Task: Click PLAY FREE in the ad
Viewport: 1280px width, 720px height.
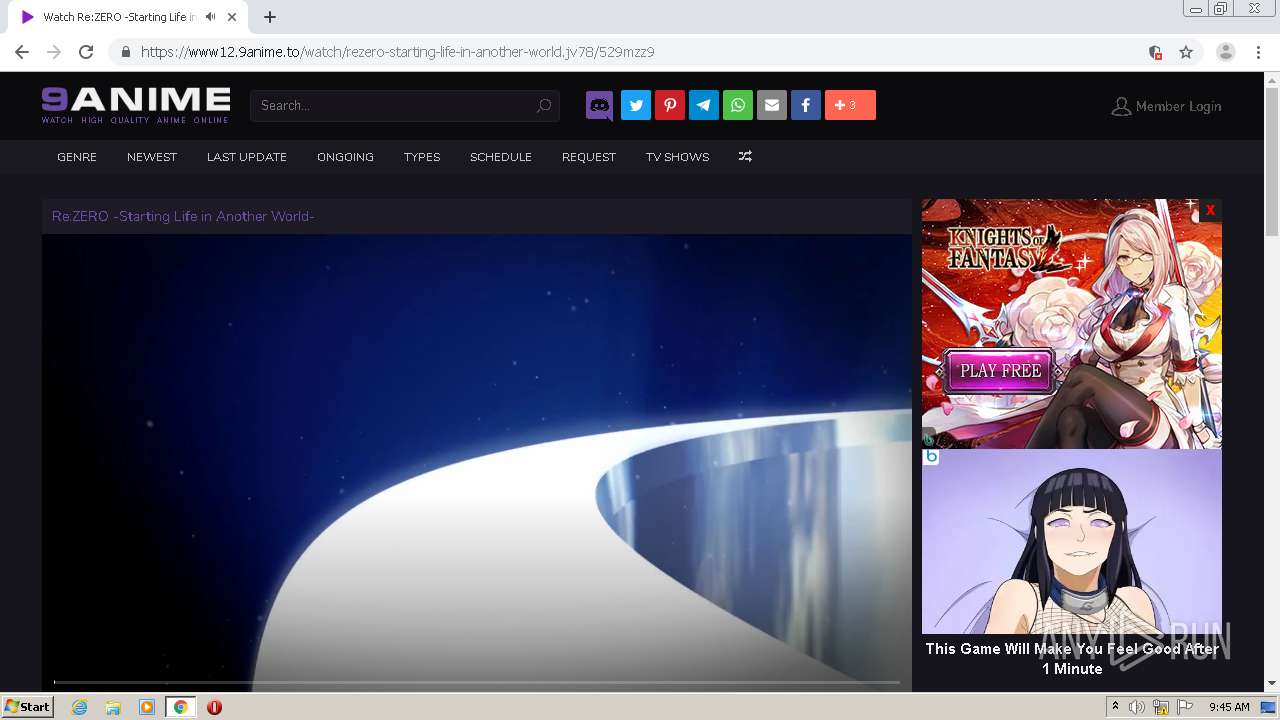Action: tap(1000, 371)
